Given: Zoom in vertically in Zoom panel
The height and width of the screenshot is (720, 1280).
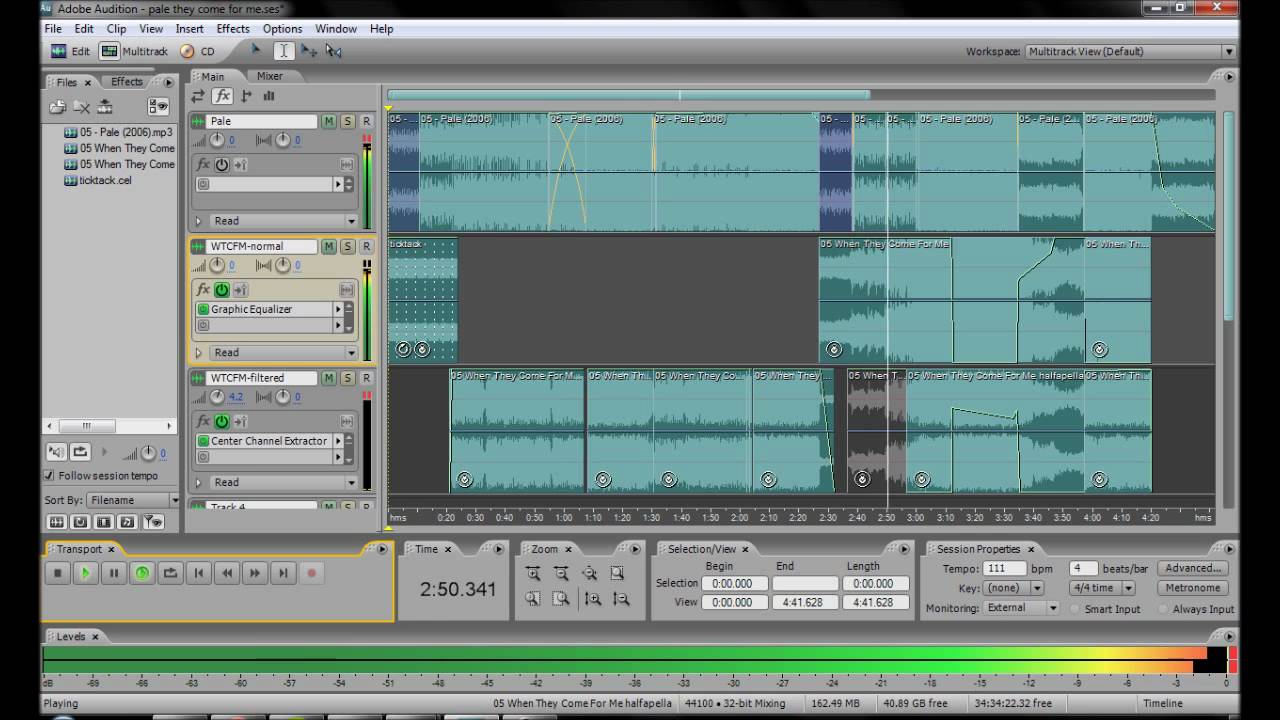Looking at the screenshot, I should click(x=593, y=599).
